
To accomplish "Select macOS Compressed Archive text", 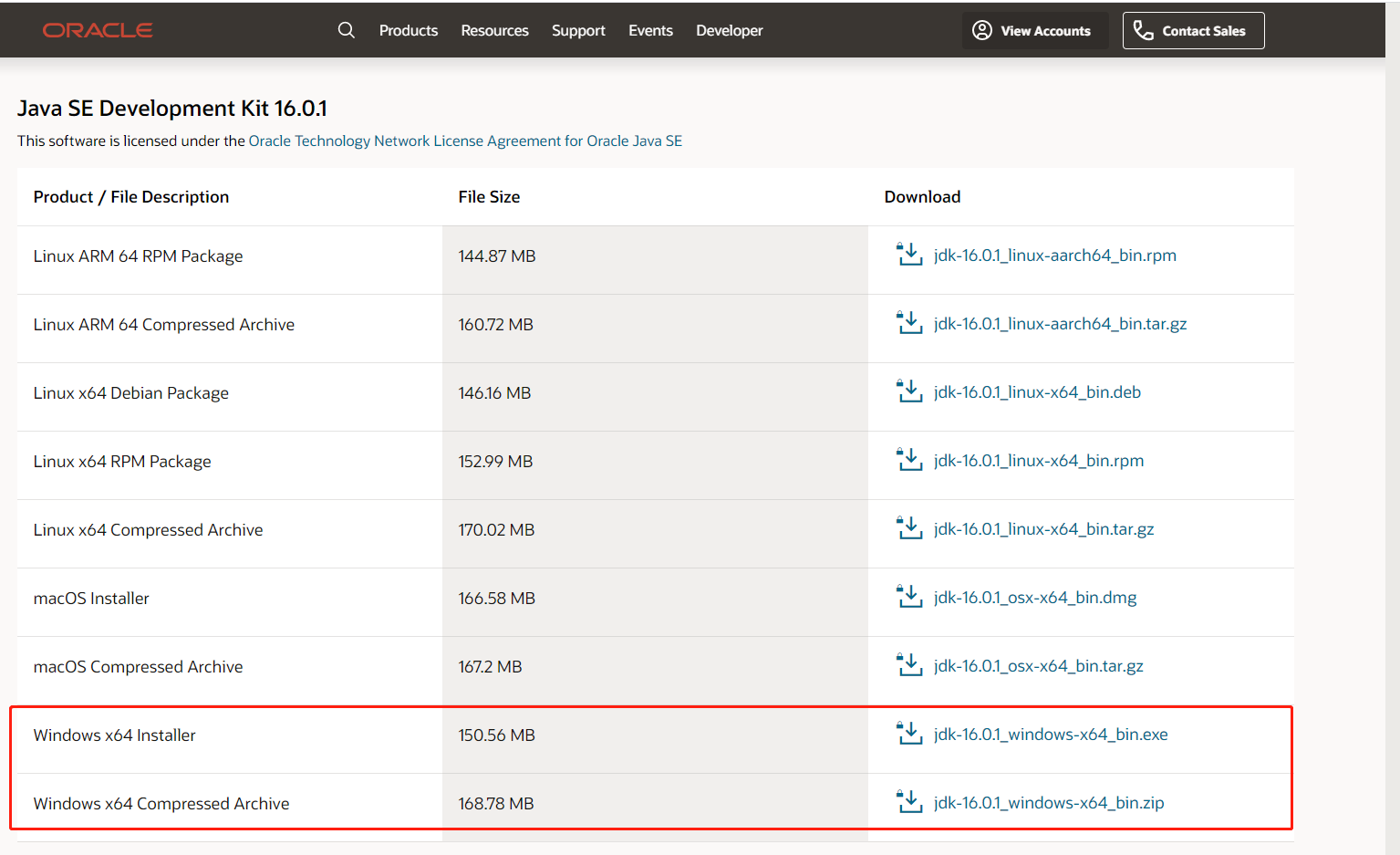I will pos(139,667).
